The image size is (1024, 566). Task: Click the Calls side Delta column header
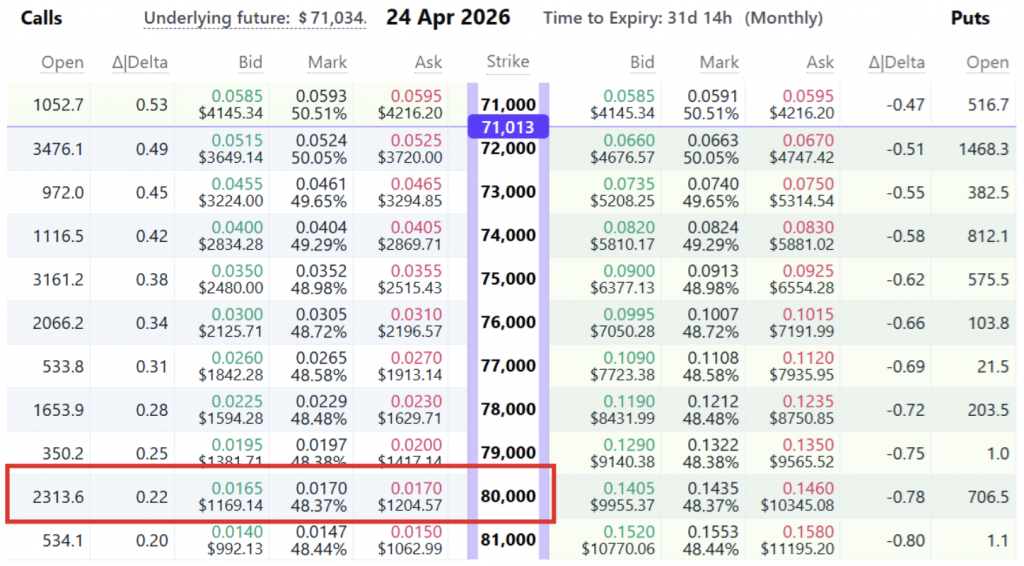(140, 63)
